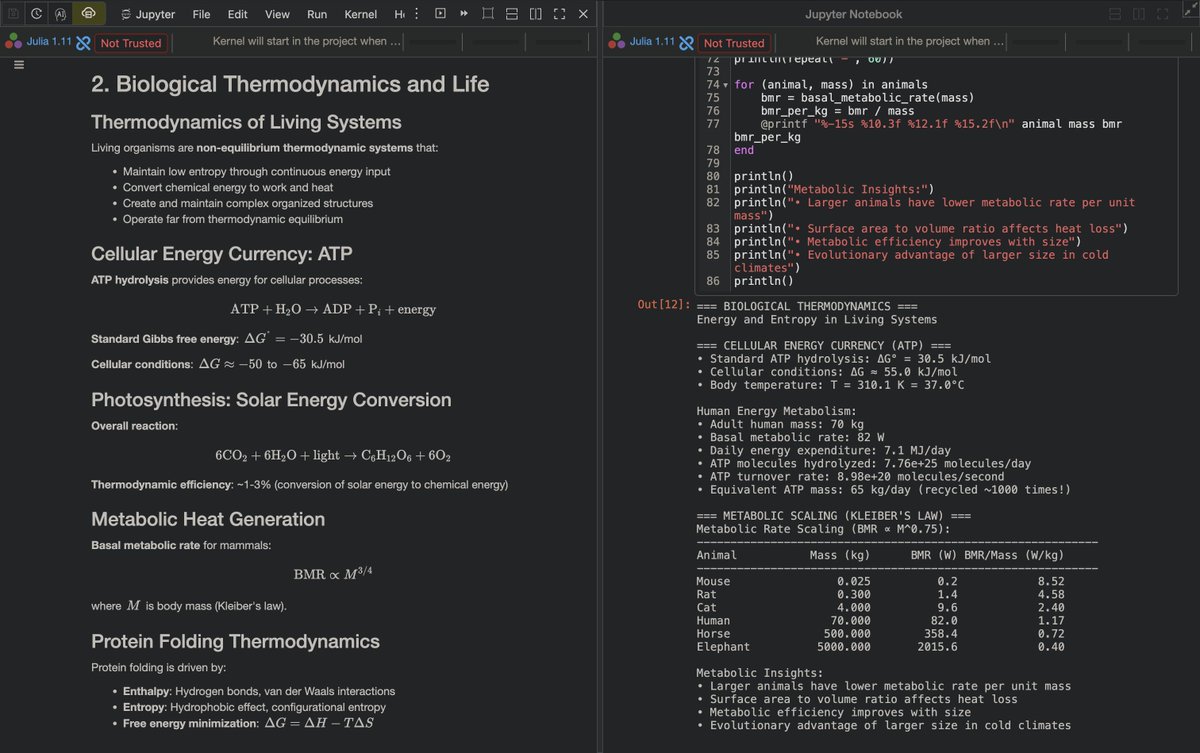Click the kernel status message in right pane

[x=910, y=42]
